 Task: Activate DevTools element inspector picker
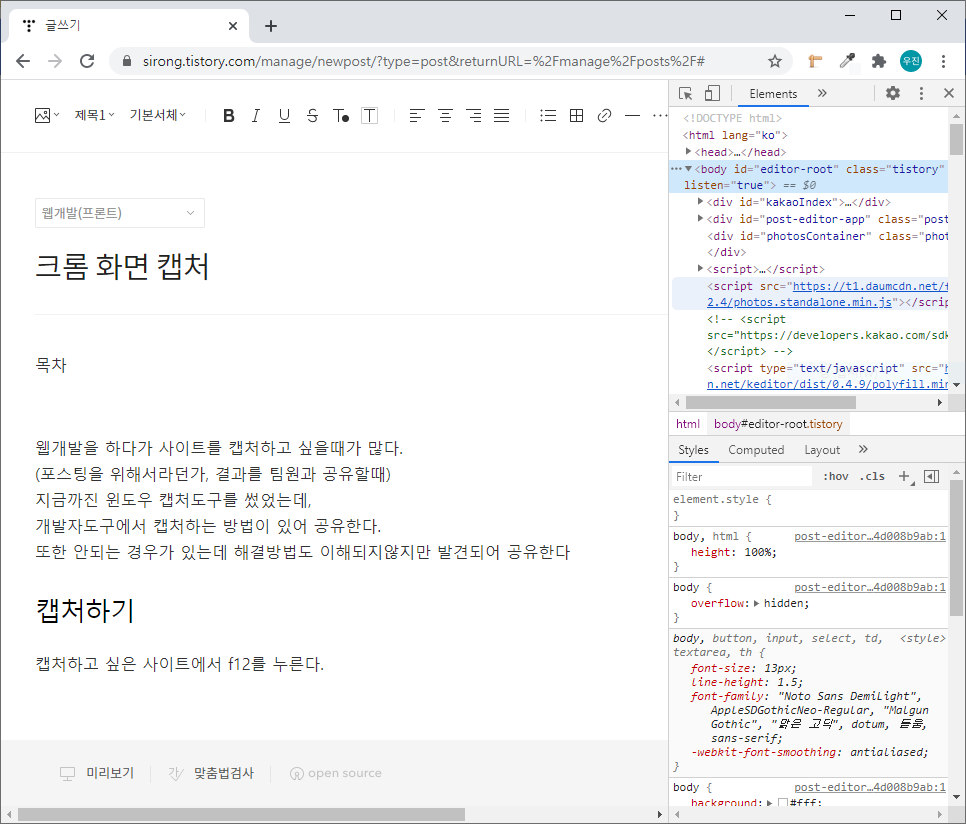[x=685, y=94]
